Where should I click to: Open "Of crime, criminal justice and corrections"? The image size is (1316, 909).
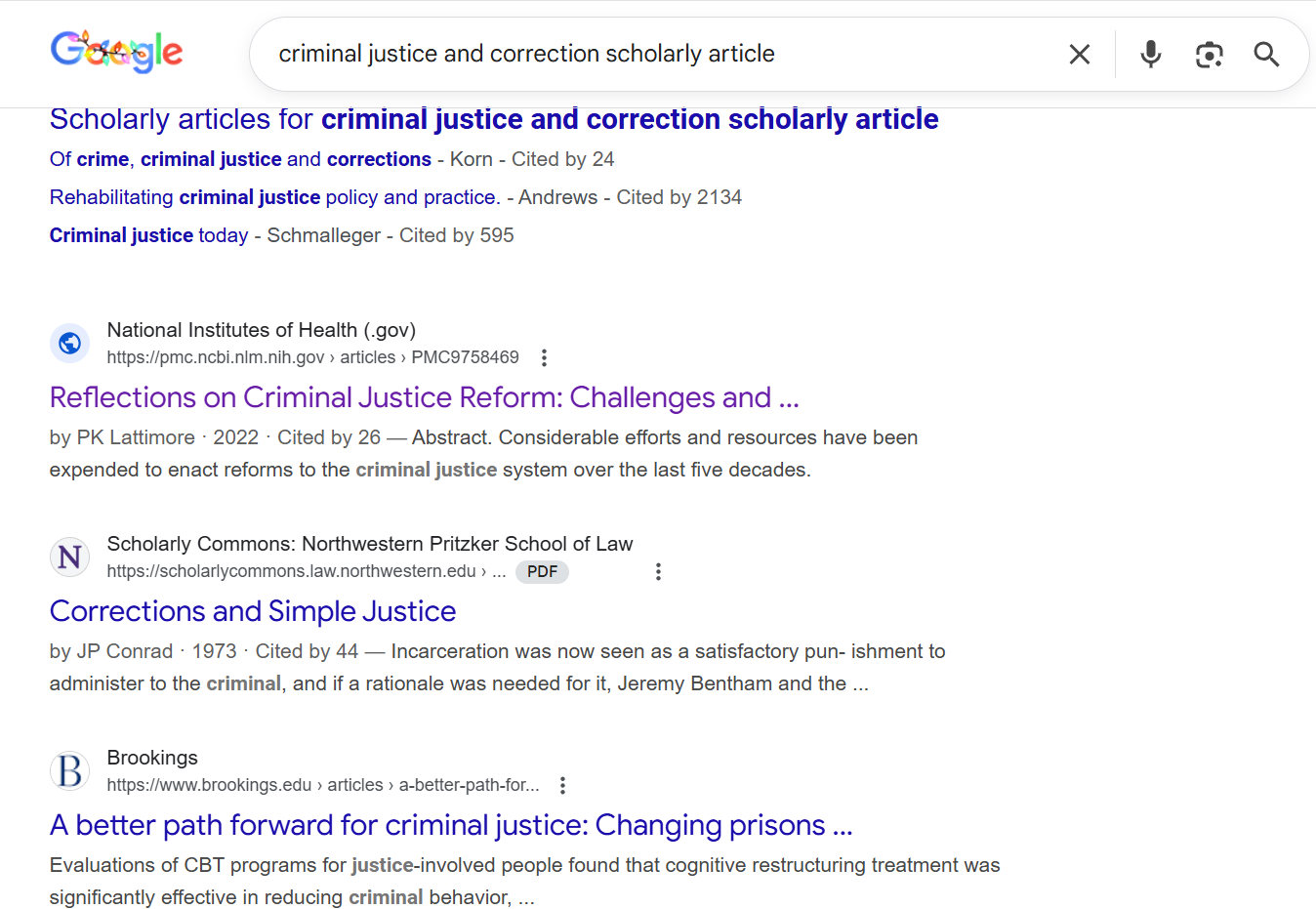240,159
